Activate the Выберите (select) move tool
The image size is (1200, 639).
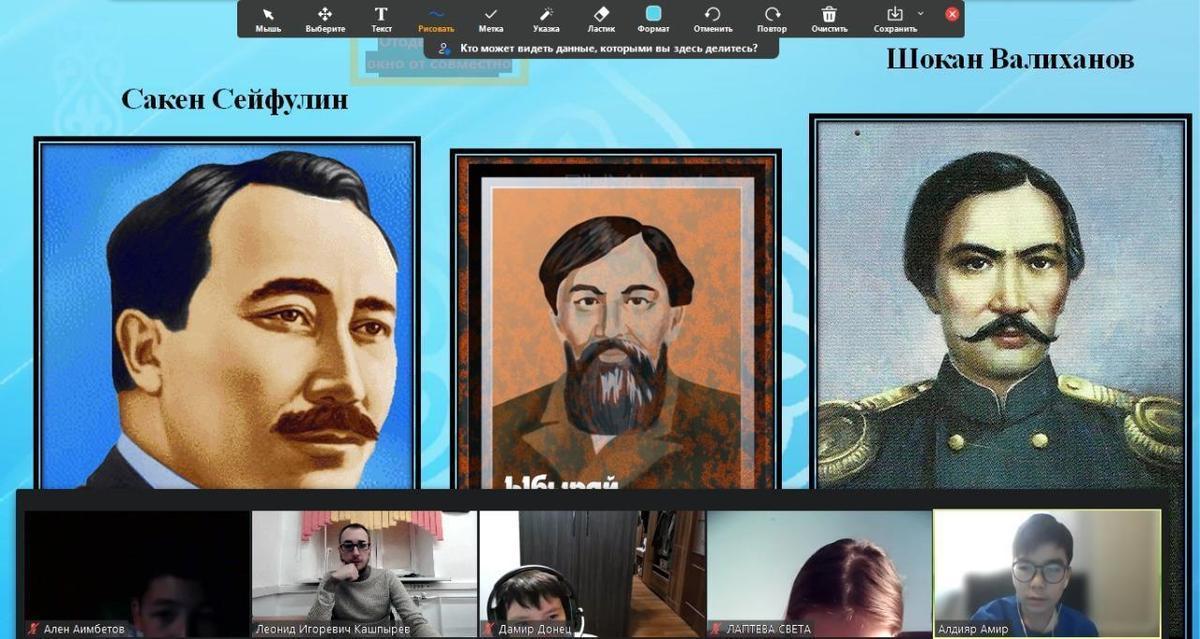pos(325,18)
